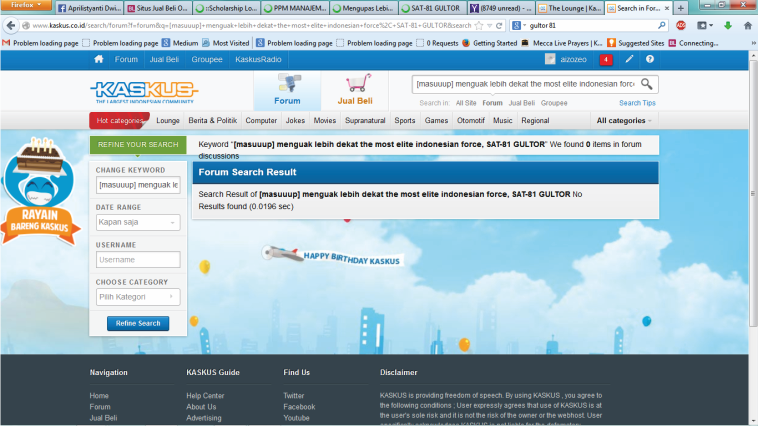This screenshot has height=426, width=758.
Task: Close the Search in Forum tab
Action: [x=667, y=8]
